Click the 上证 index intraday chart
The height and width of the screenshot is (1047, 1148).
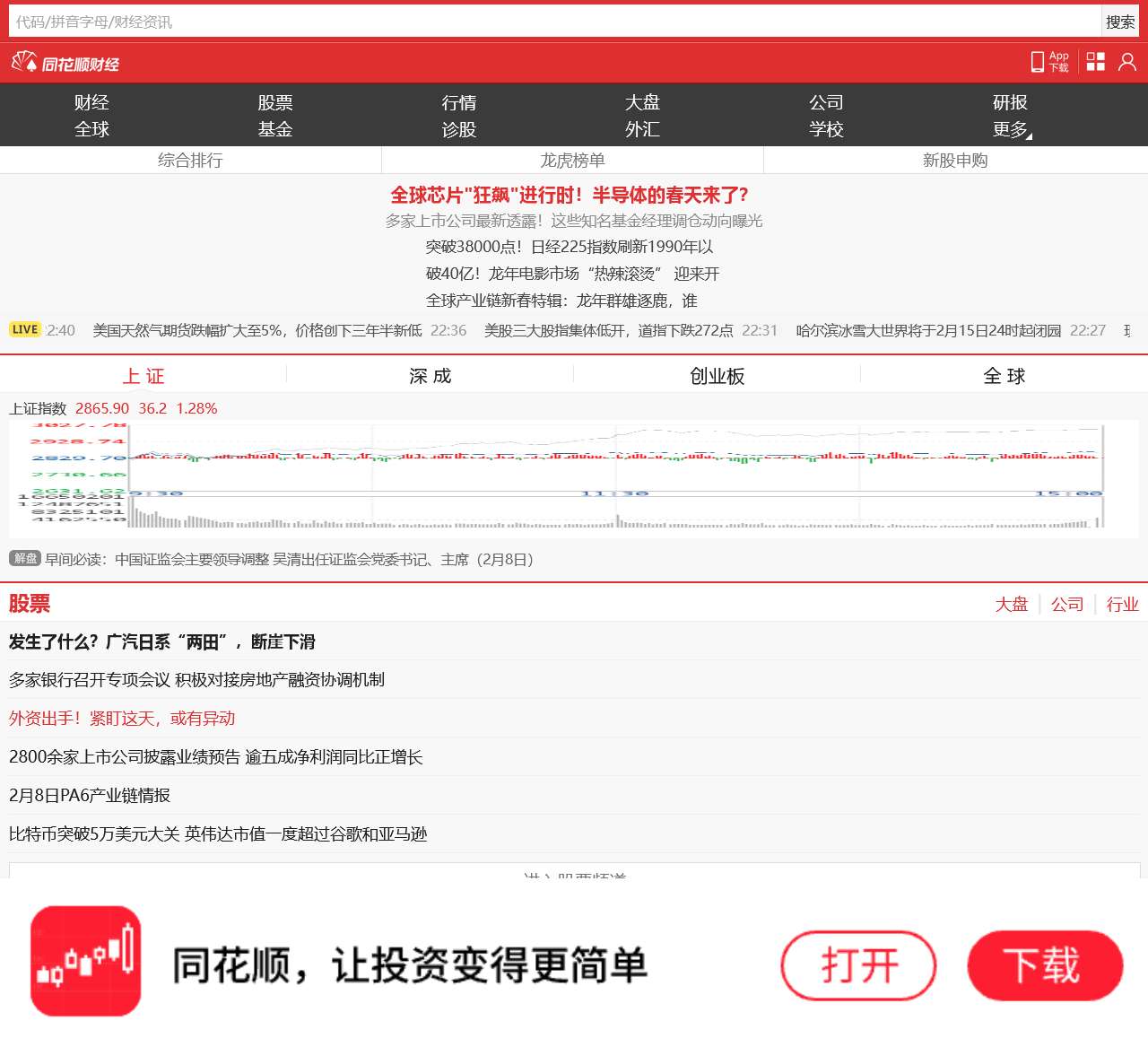[574, 476]
